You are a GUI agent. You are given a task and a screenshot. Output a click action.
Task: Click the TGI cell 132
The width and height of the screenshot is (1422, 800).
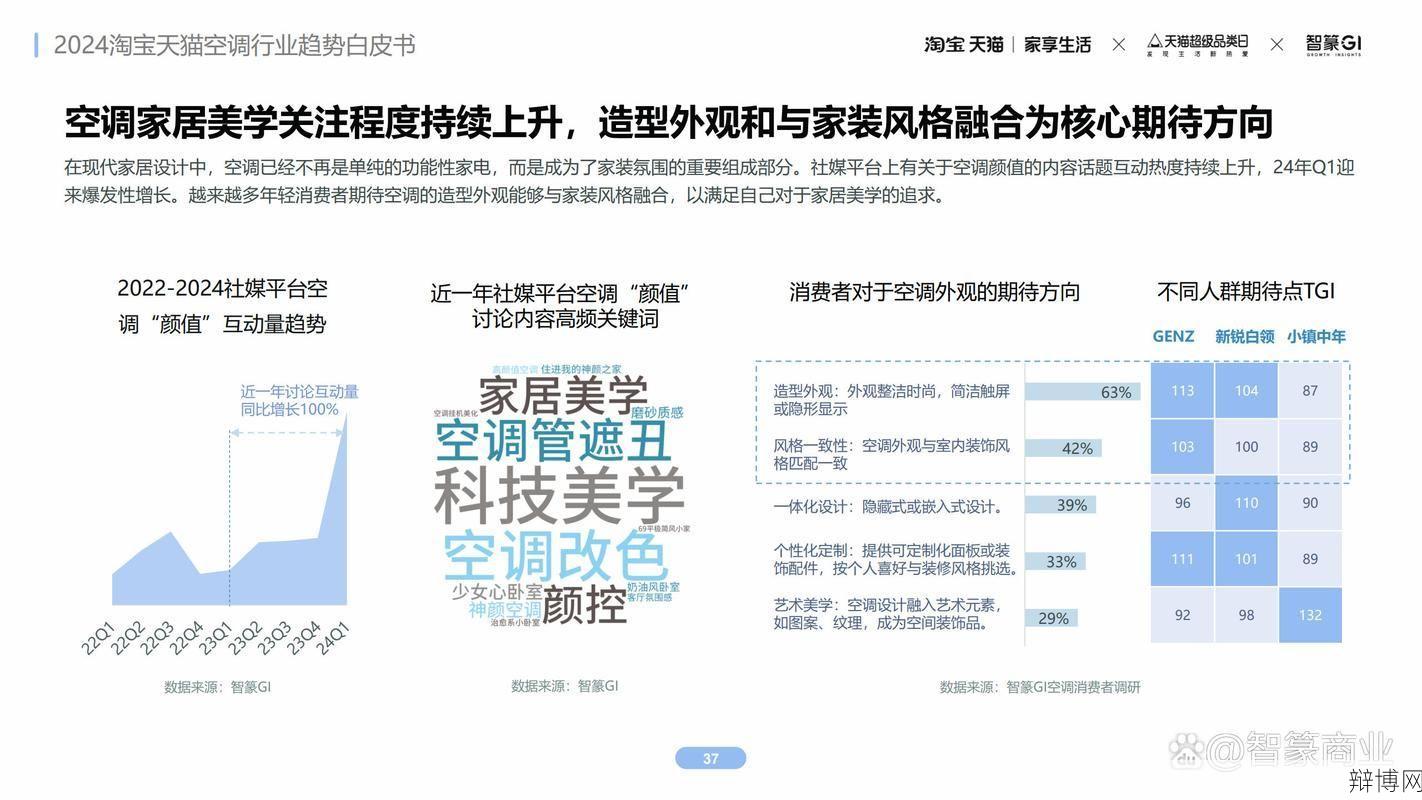click(1310, 615)
